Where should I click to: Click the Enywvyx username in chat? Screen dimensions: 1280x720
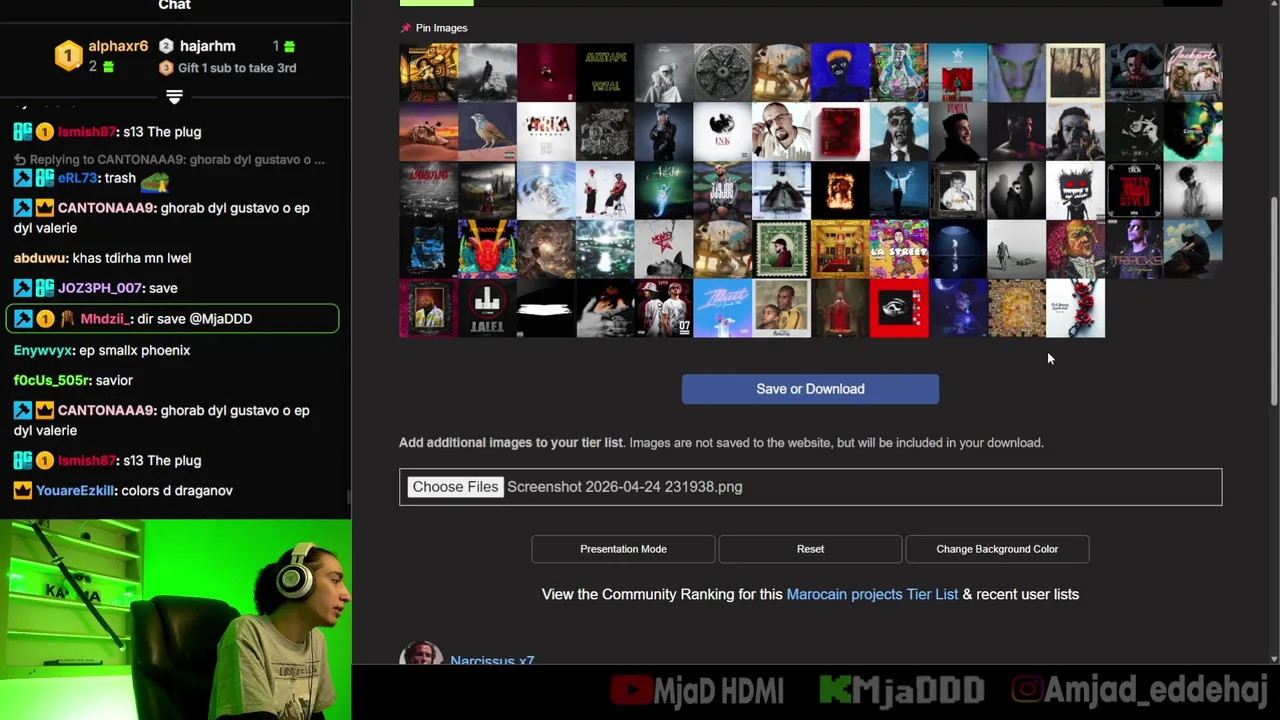click(43, 351)
